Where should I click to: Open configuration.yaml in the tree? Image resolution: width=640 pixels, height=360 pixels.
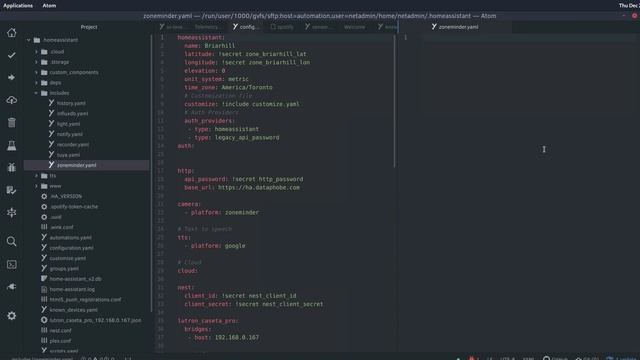(71, 248)
